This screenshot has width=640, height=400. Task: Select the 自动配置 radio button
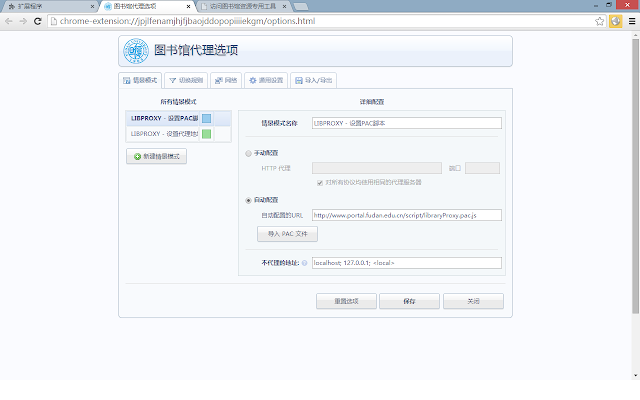(248, 200)
